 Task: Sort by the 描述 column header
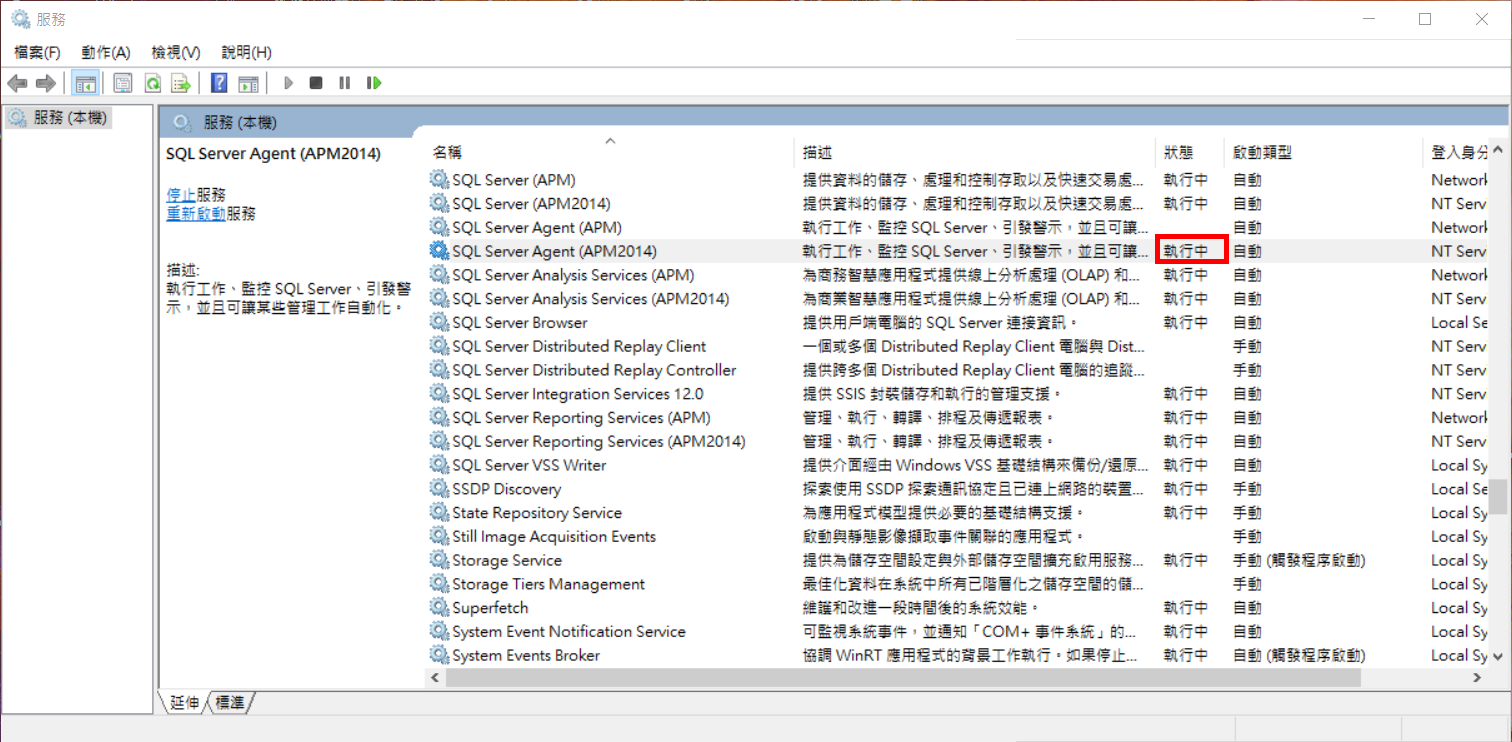tap(976, 152)
